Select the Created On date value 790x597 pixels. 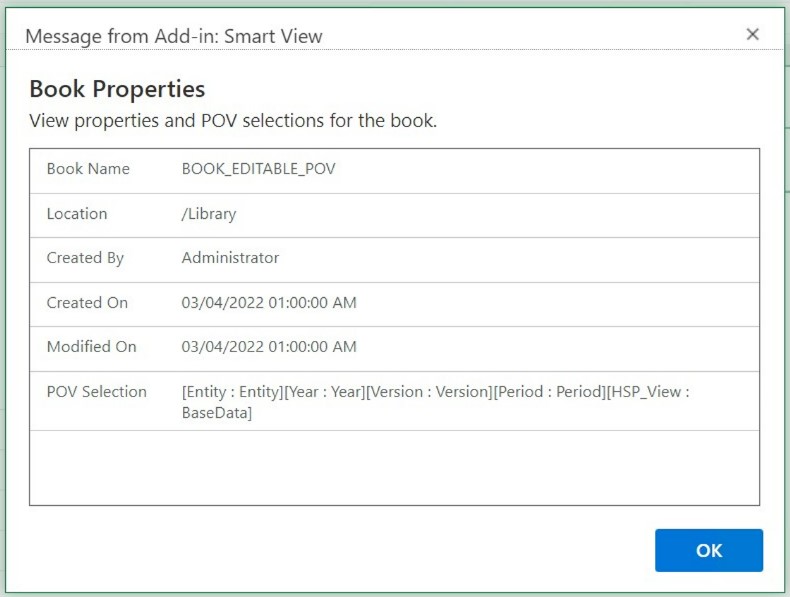click(x=269, y=303)
